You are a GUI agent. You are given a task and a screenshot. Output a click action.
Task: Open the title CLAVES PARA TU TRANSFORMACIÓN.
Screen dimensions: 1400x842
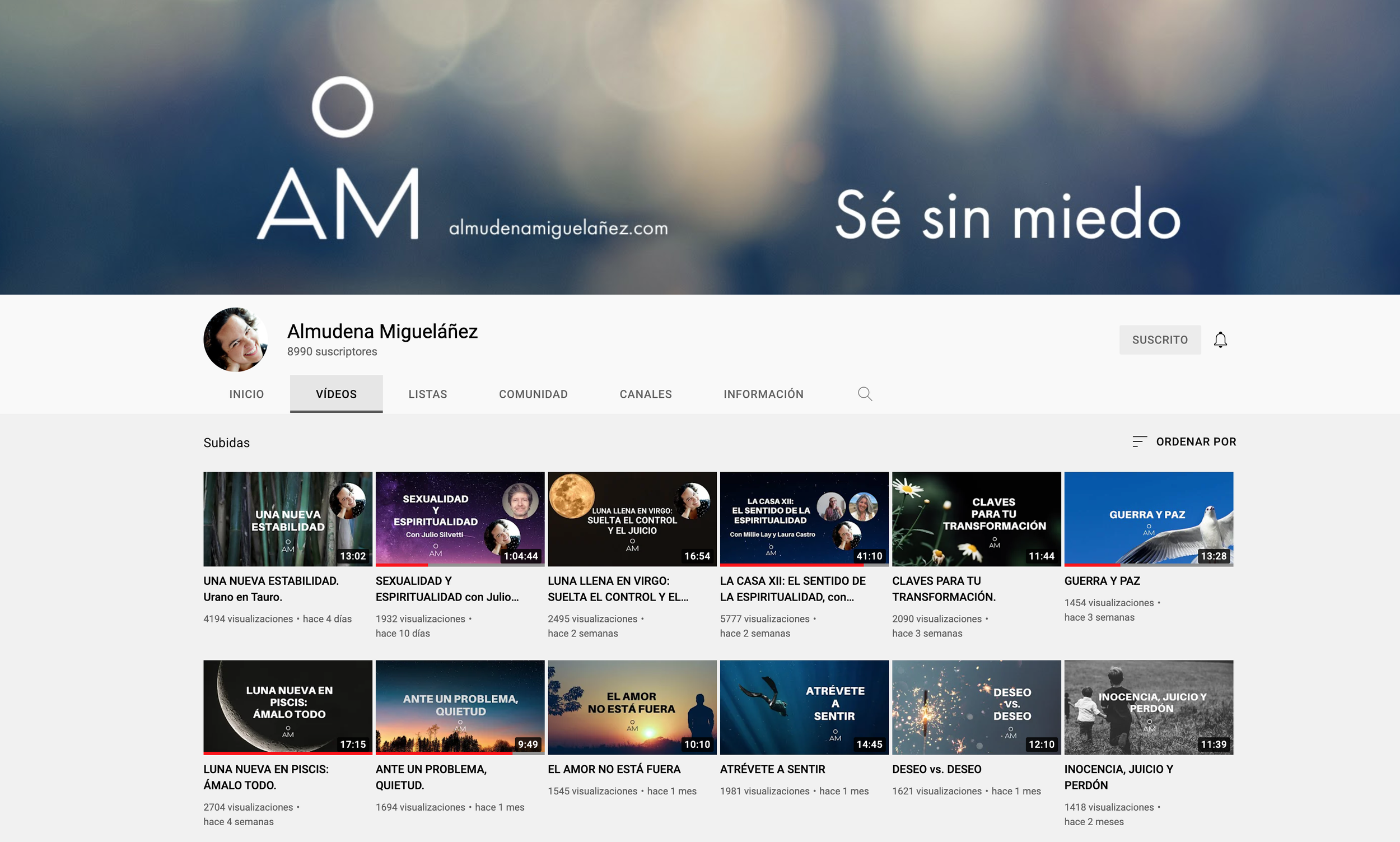click(x=944, y=589)
